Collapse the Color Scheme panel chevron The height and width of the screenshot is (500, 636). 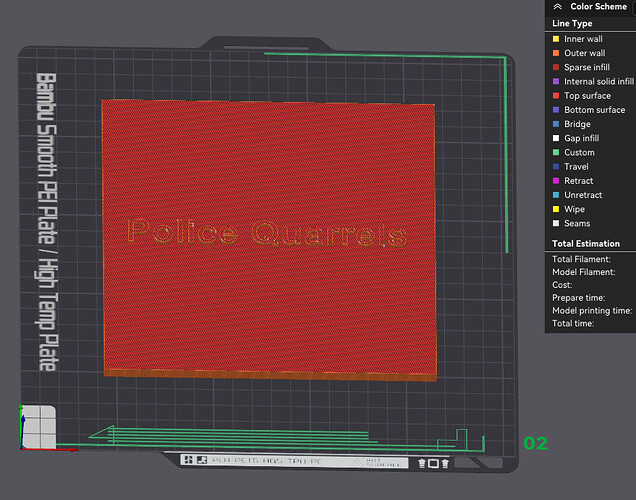(x=558, y=6)
